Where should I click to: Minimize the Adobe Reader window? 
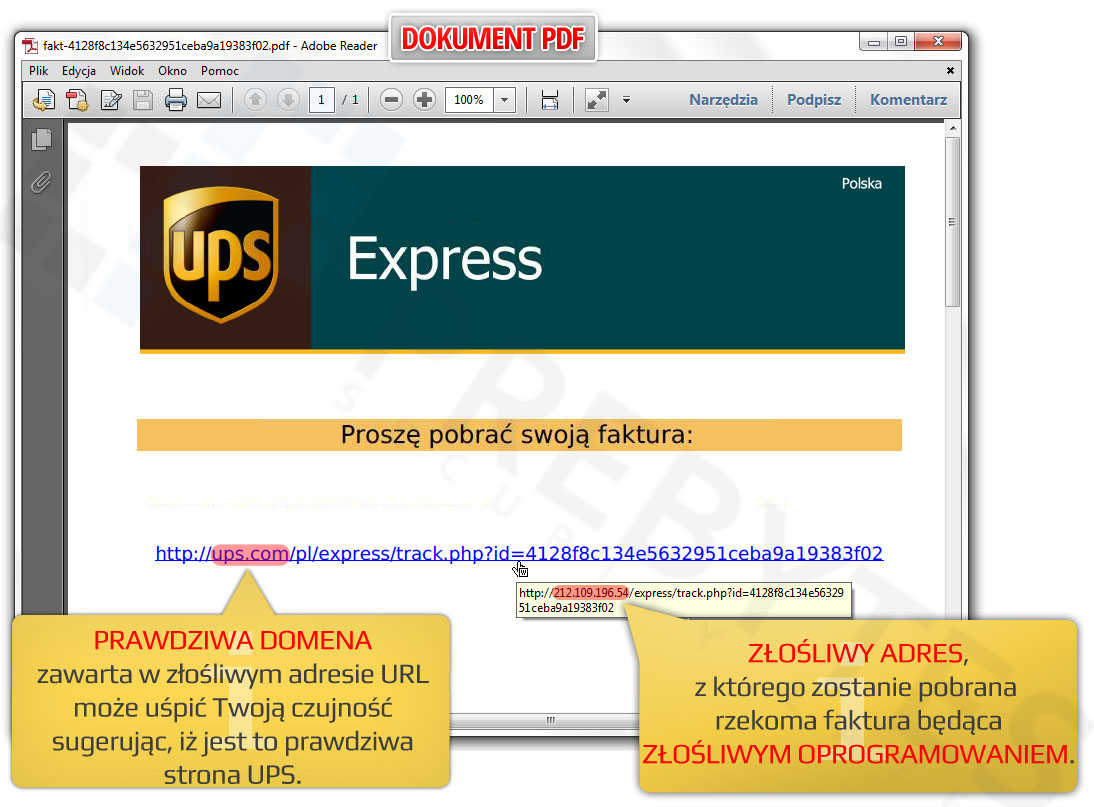pos(873,42)
